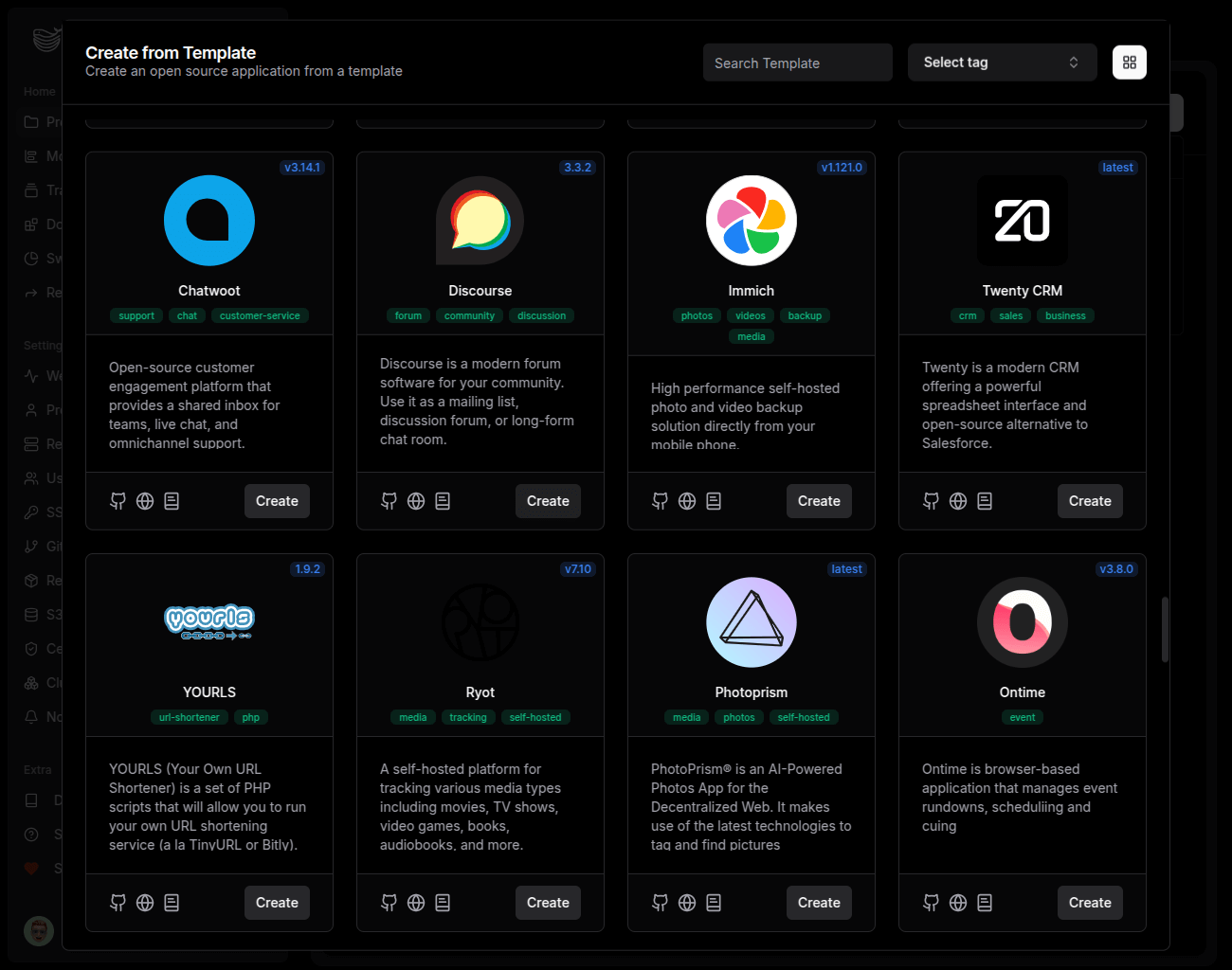Open Chatwoot GitHub repository icon
The height and width of the screenshot is (970, 1232).
[118, 501]
